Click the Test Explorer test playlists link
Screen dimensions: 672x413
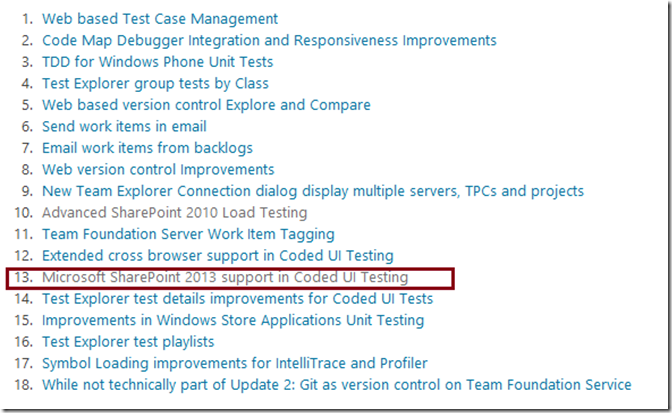128,342
